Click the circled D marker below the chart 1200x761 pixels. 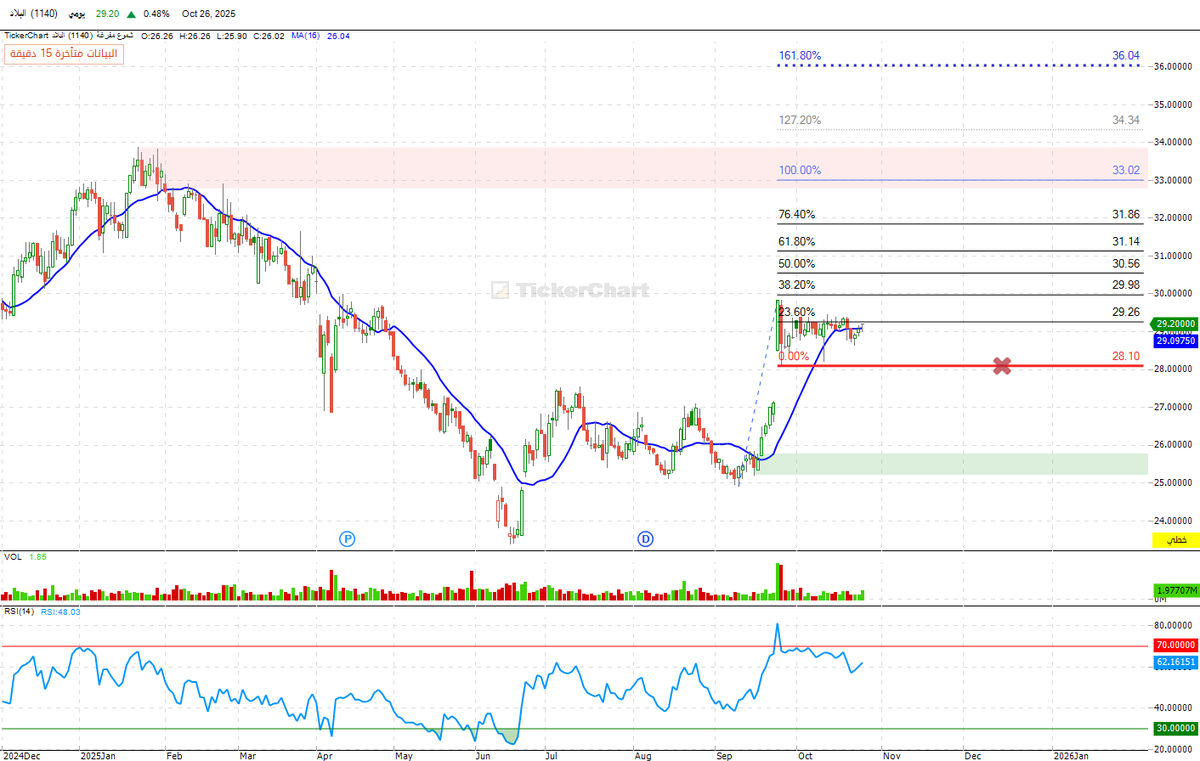click(x=645, y=539)
